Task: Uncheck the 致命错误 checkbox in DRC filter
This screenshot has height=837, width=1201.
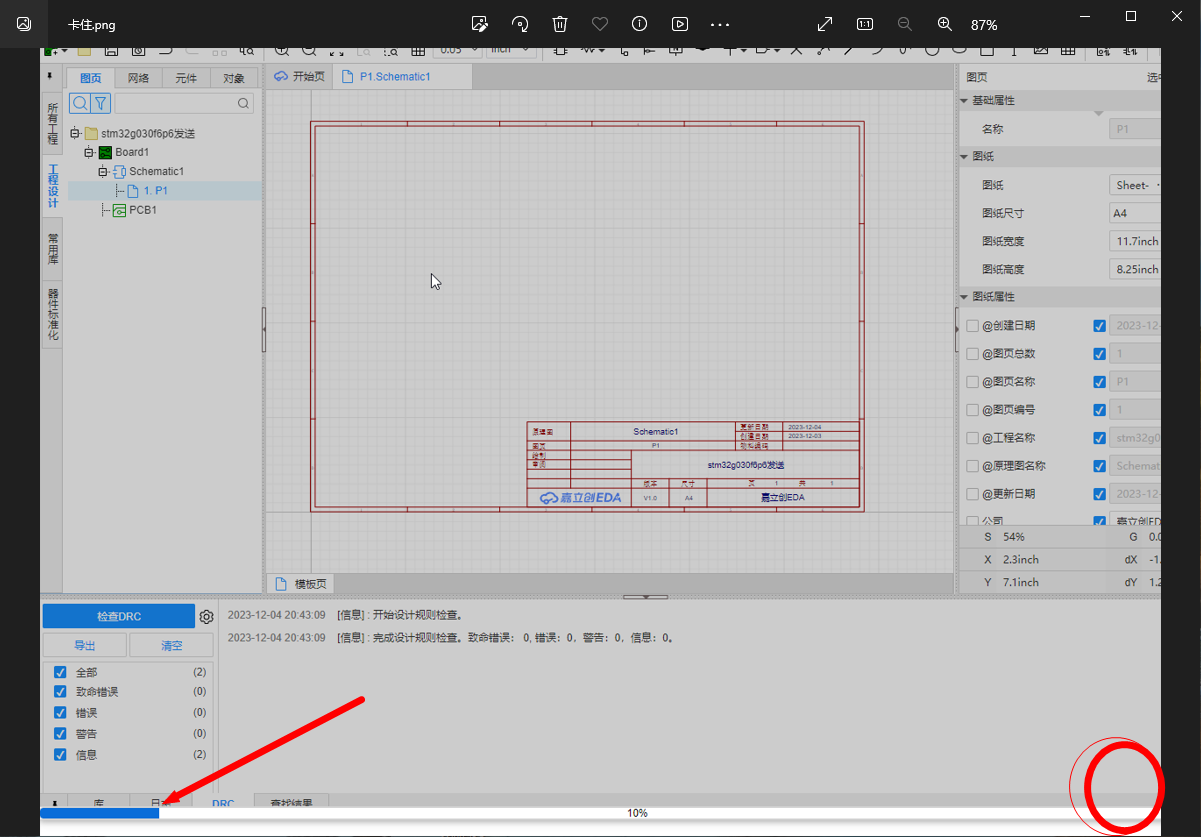Action: click(60, 692)
